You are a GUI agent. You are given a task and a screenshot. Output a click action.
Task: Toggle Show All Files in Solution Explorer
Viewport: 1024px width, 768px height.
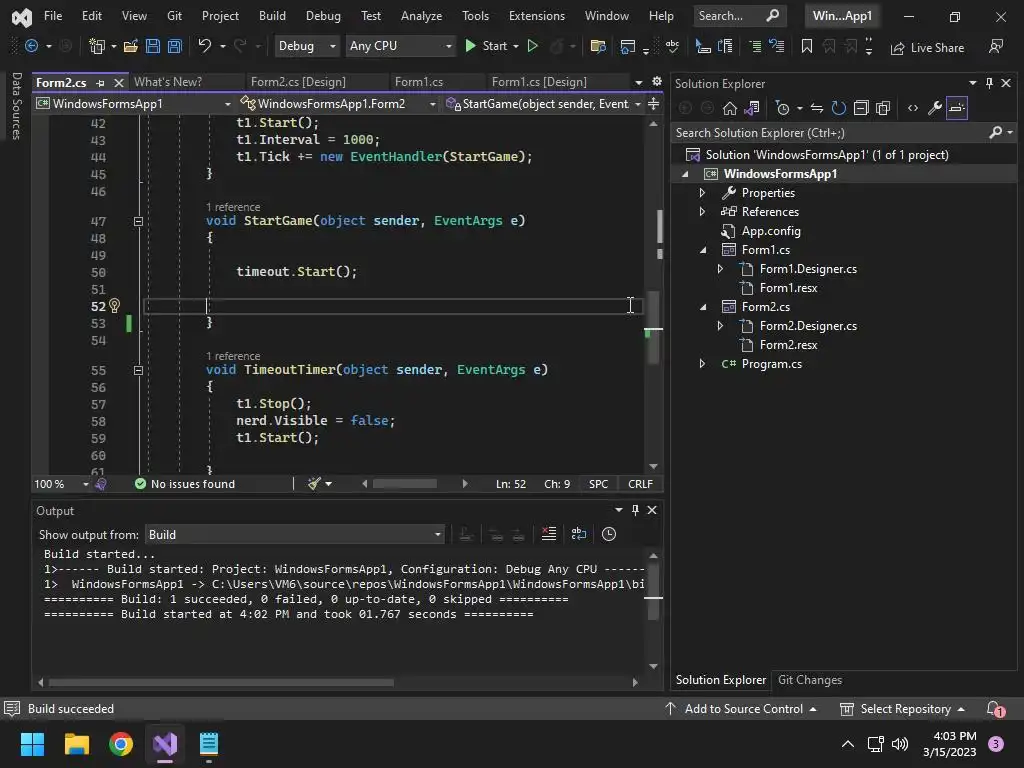[883, 108]
